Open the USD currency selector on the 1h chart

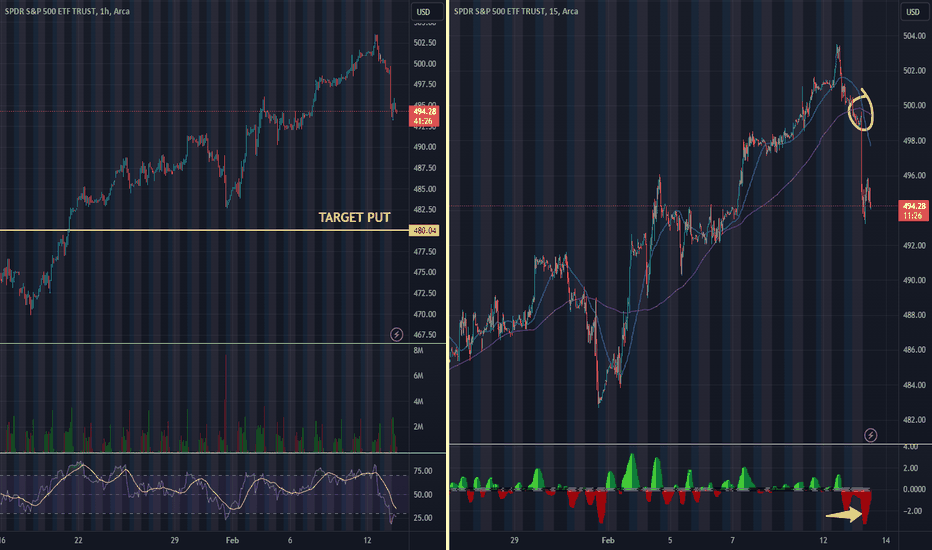(x=427, y=11)
